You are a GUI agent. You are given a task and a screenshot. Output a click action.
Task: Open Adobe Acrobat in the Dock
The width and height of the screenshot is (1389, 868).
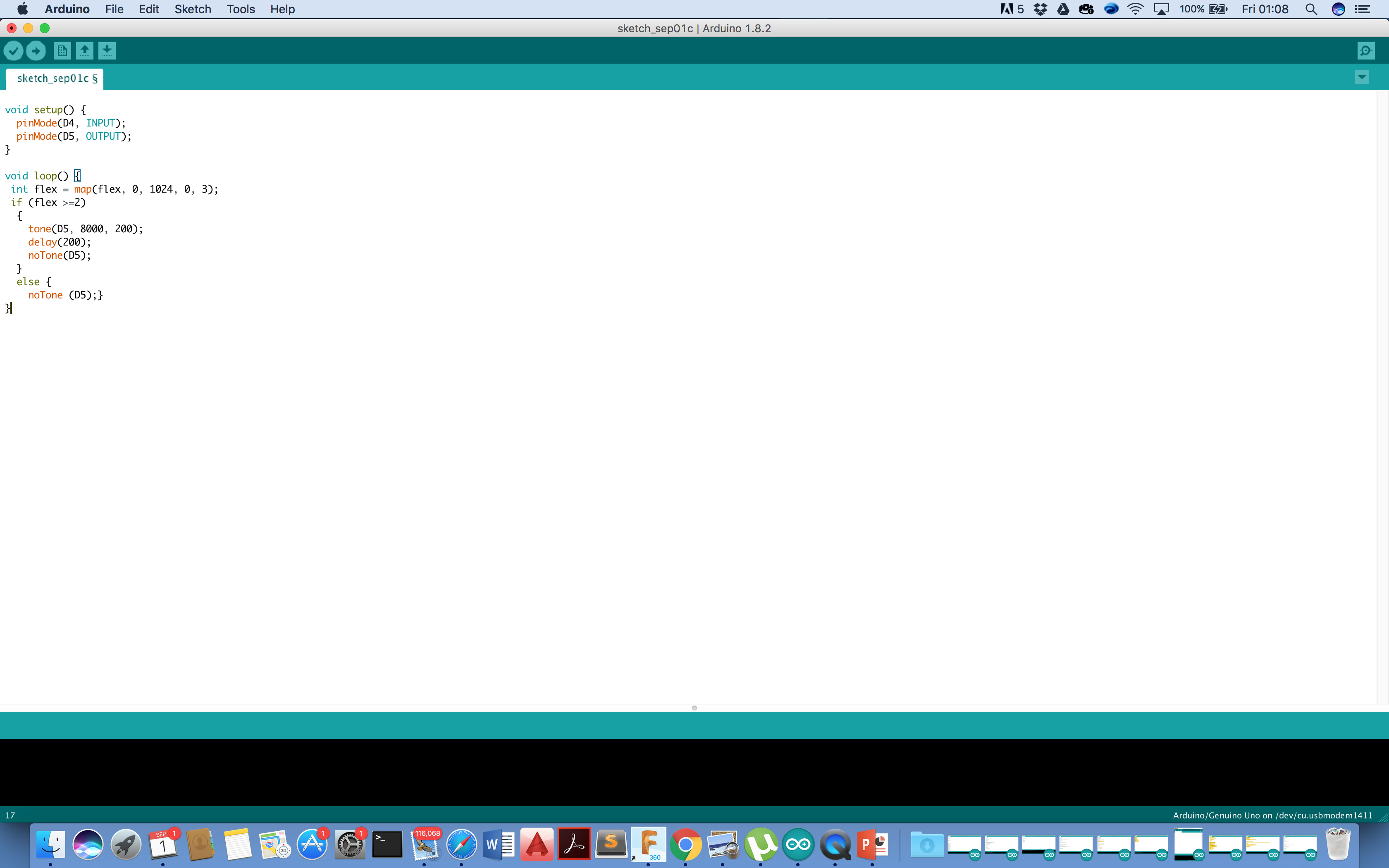click(x=574, y=844)
